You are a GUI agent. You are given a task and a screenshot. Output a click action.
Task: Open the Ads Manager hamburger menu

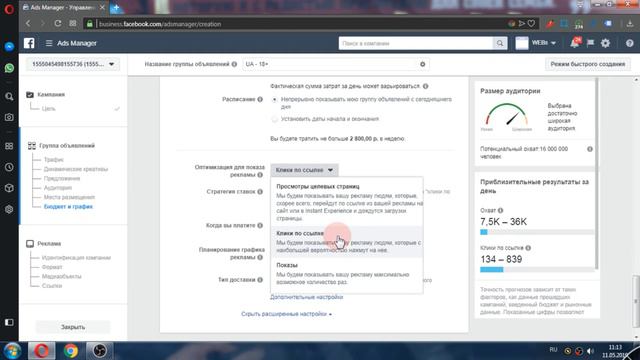(x=49, y=43)
